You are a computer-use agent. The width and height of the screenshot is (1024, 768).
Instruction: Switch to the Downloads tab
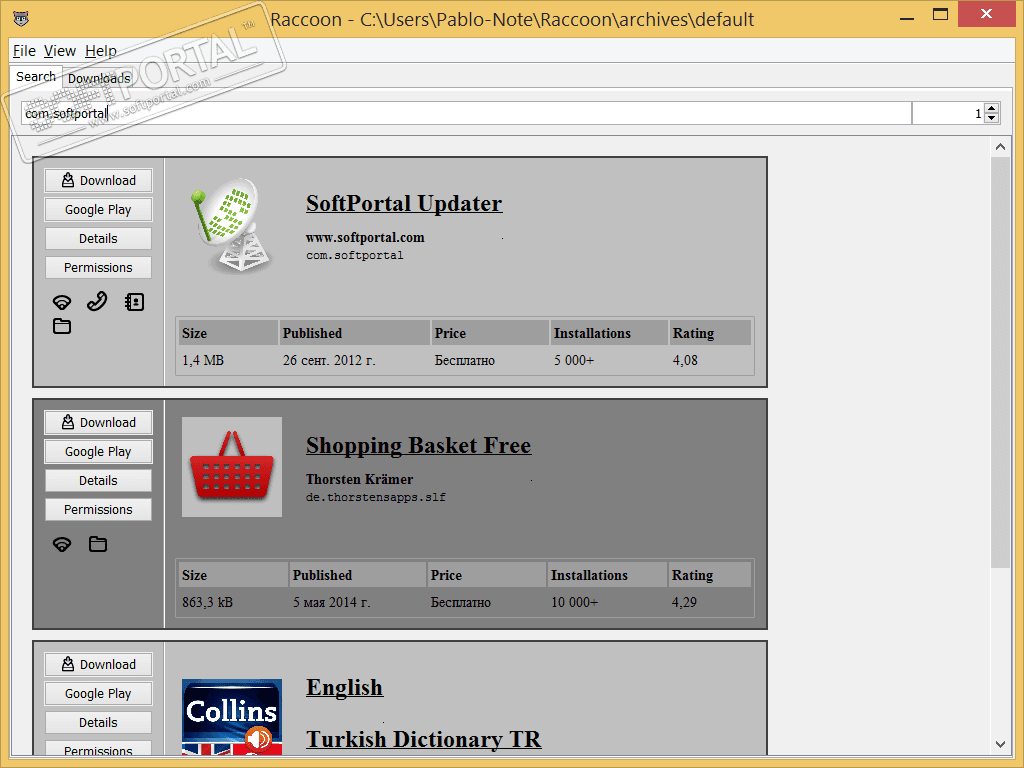pyautogui.click(x=99, y=78)
